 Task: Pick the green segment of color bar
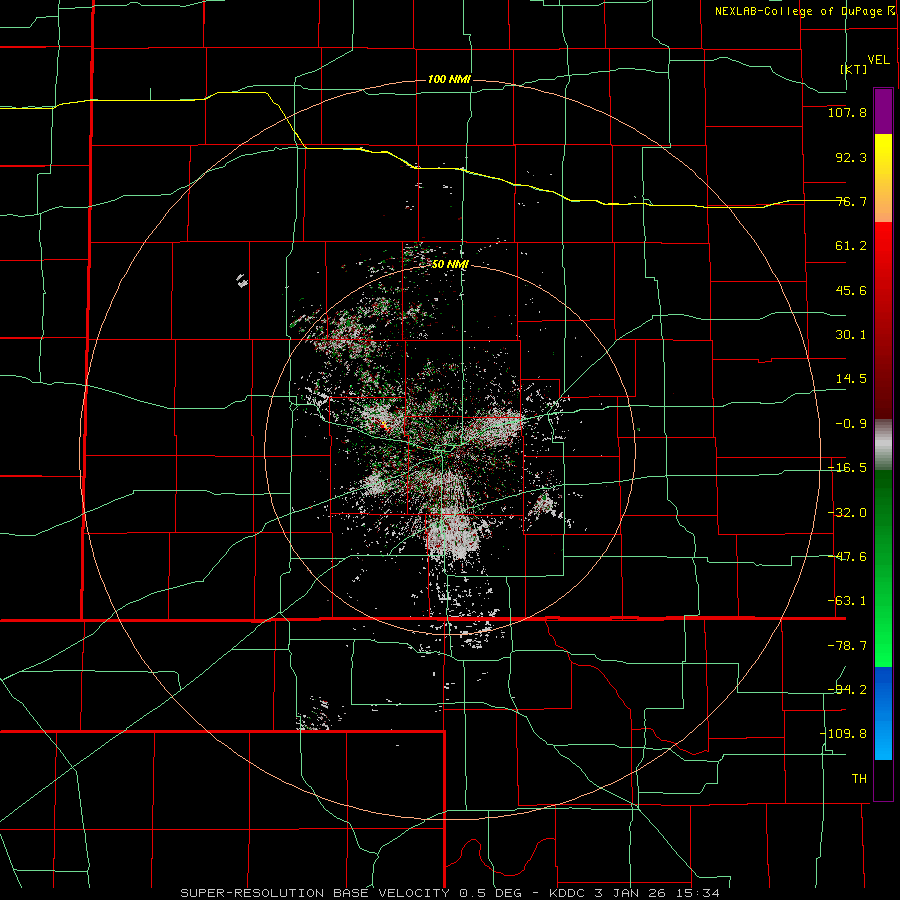click(883, 568)
